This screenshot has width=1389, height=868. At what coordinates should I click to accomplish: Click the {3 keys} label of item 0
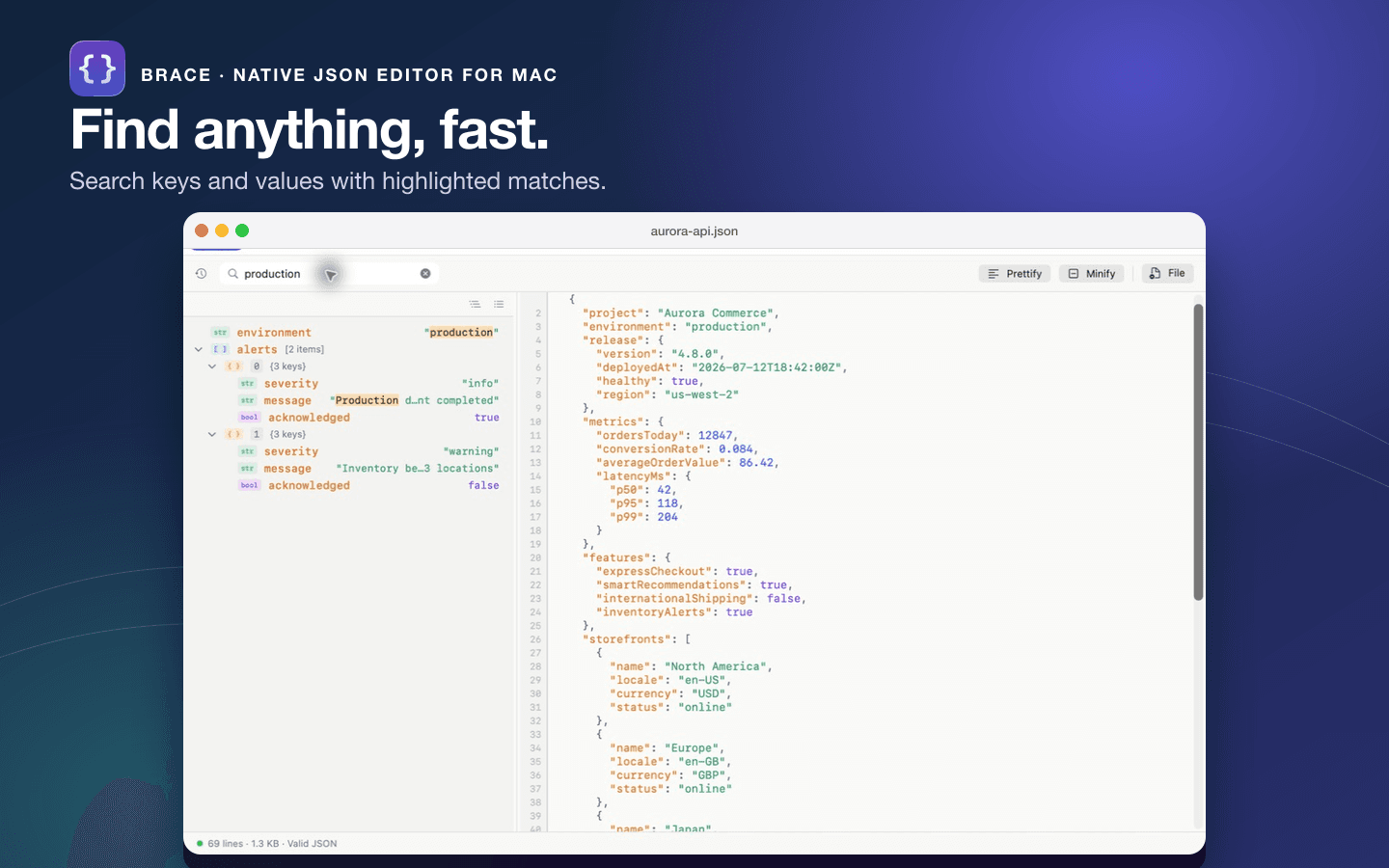click(287, 366)
